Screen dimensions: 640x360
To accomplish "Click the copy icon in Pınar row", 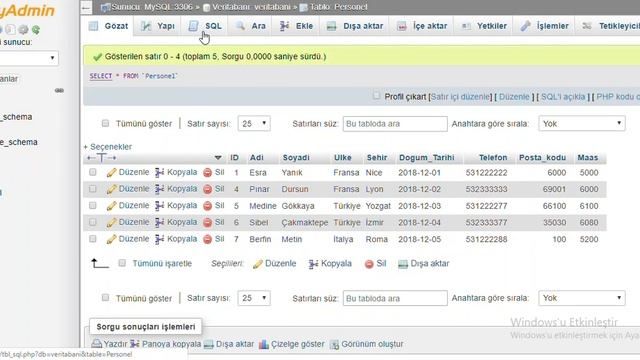I will 160,189.
